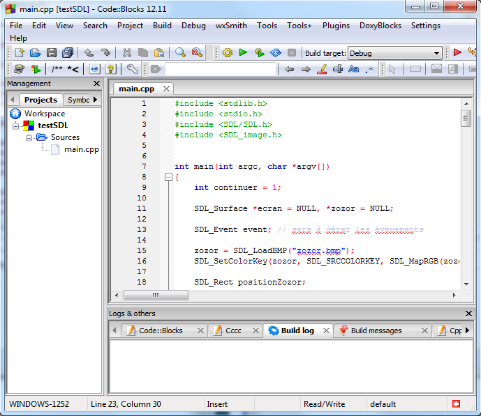This screenshot has width=481, height=416.
Task: Collapse the testSDL project tree node
Action: pyautogui.click(x=16, y=126)
